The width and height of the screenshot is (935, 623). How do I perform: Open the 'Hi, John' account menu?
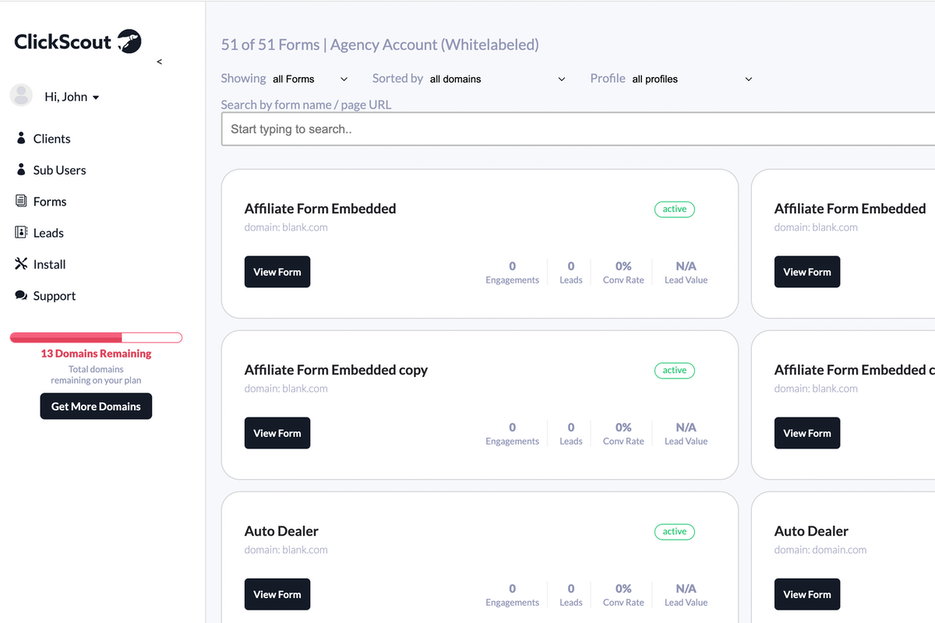point(72,97)
